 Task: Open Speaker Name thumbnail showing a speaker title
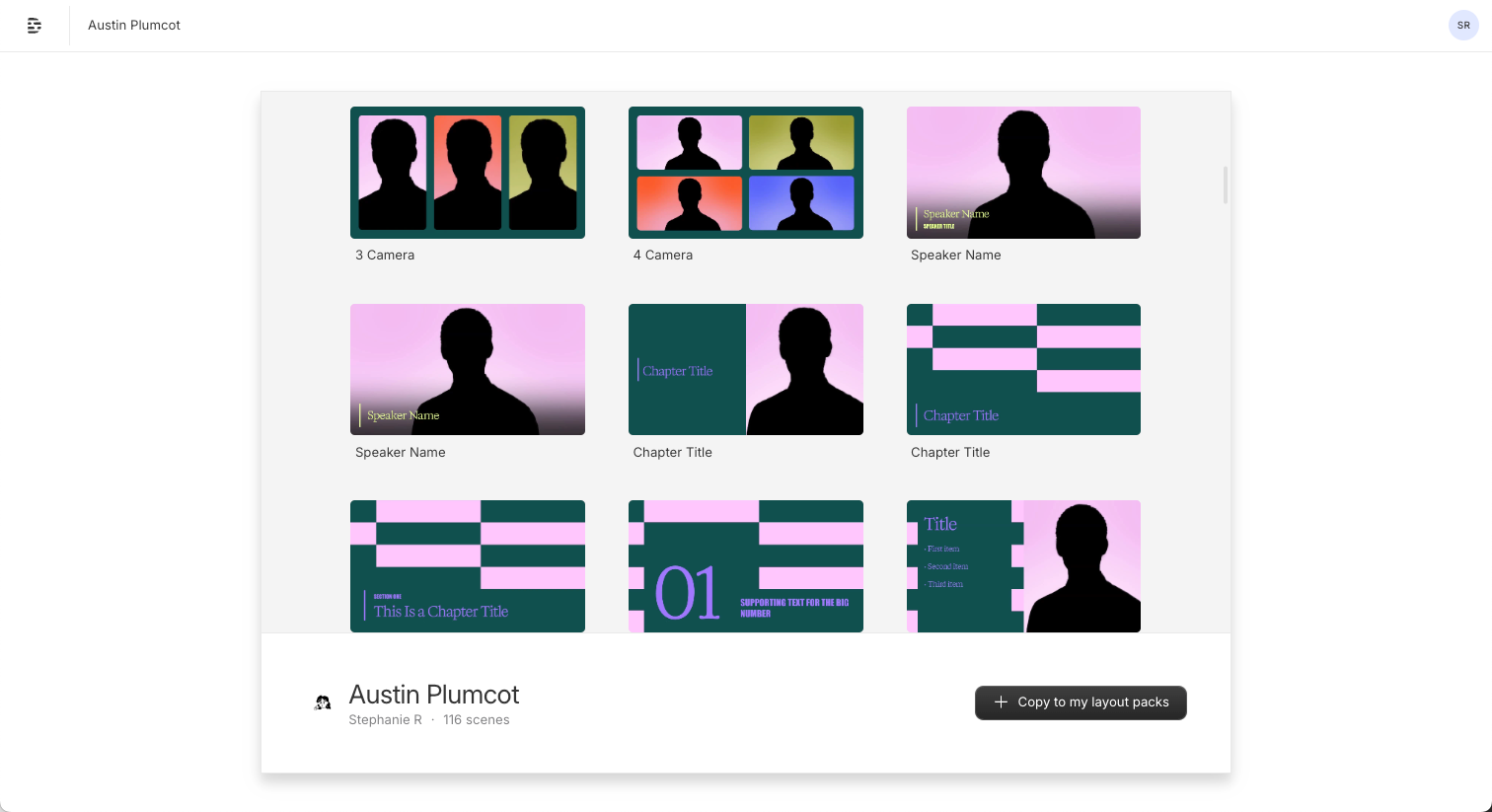click(1023, 173)
